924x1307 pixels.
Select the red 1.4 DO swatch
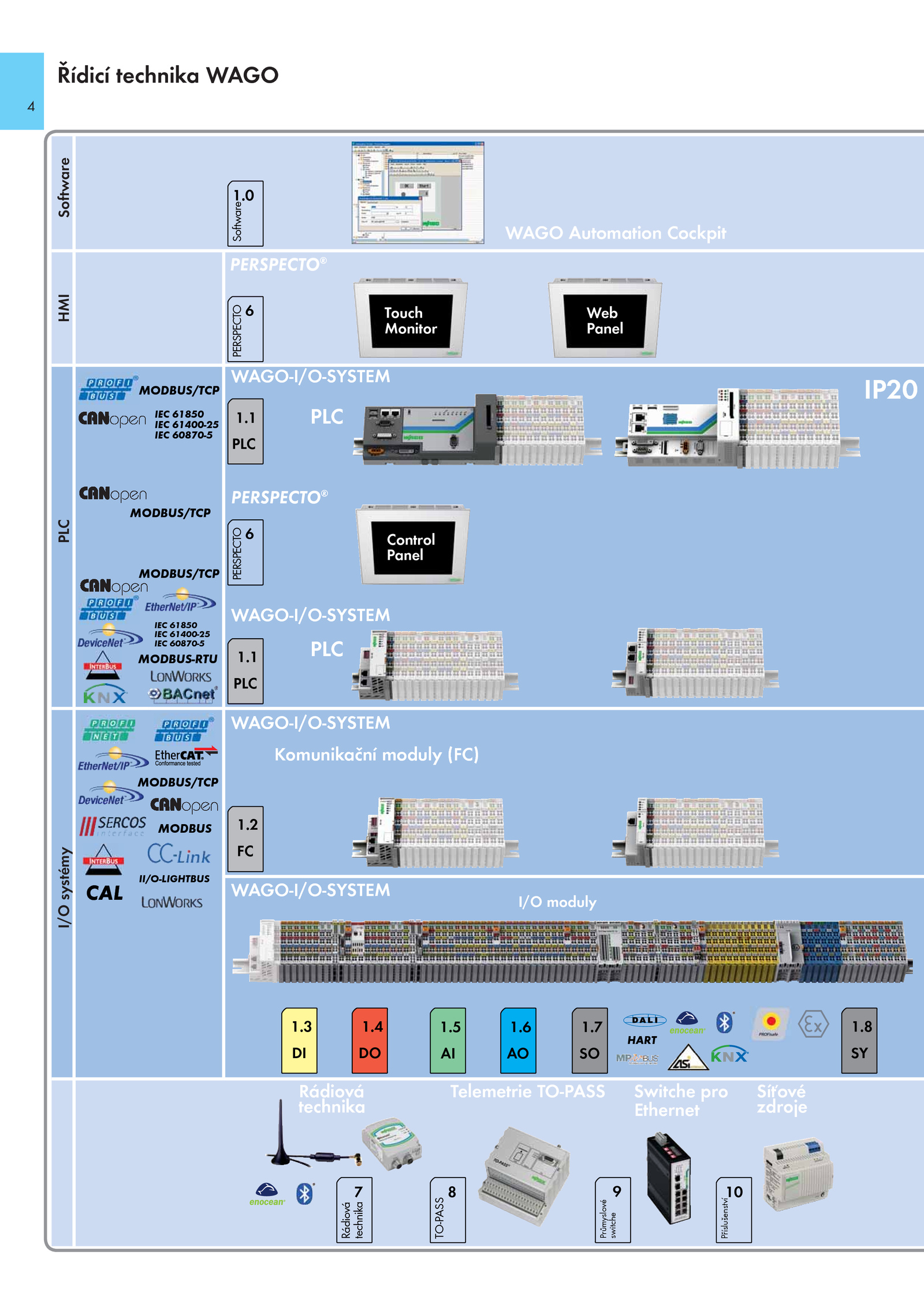tap(370, 1040)
